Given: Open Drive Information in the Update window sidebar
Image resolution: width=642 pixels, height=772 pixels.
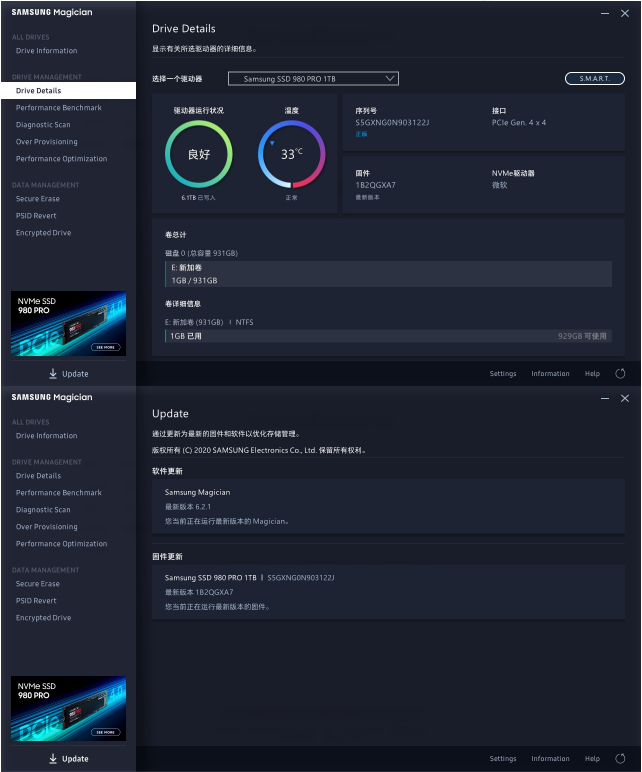Looking at the screenshot, I should click(x=46, y=436).
